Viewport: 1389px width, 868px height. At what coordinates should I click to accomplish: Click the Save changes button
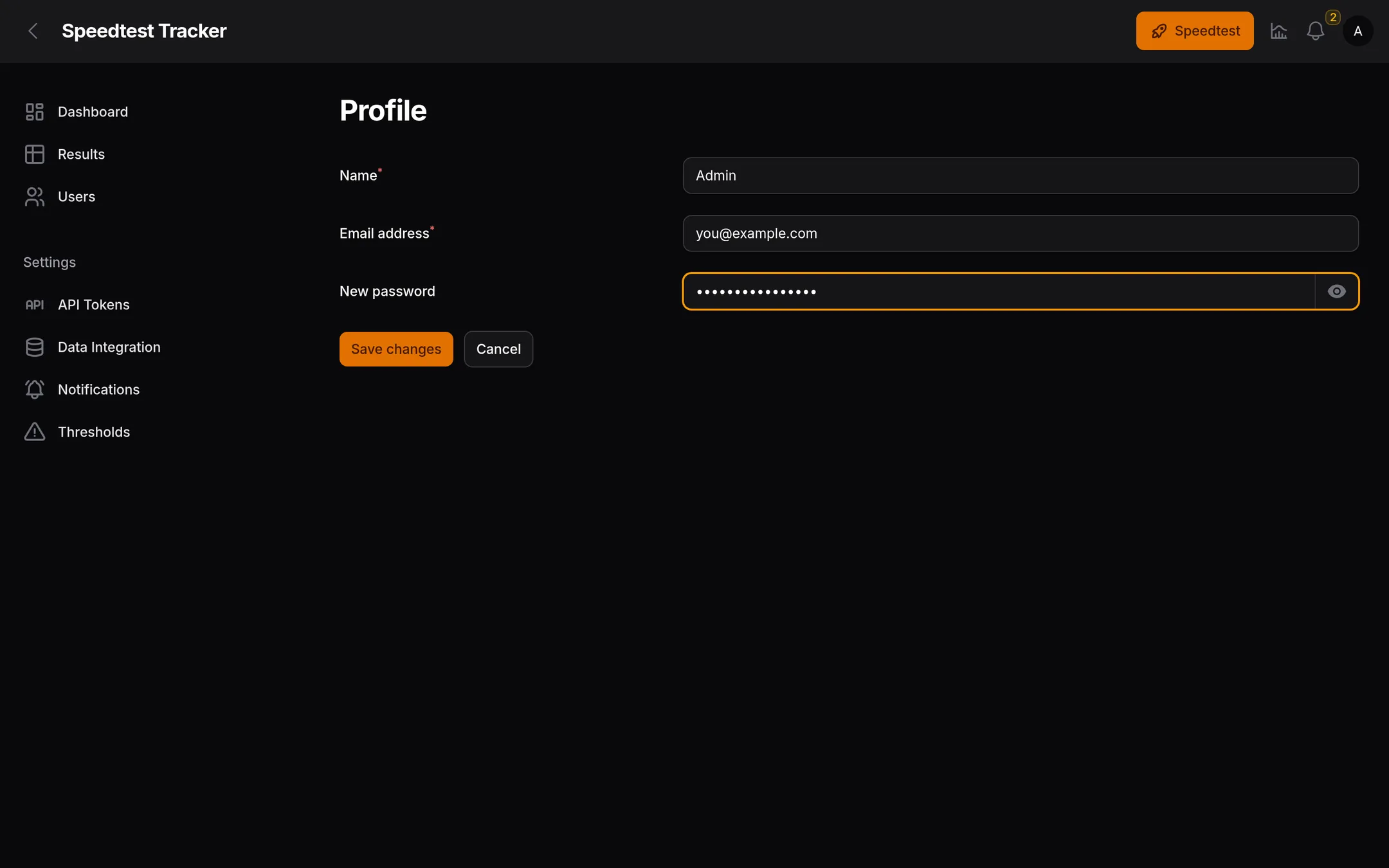click(x=396, y=349)
